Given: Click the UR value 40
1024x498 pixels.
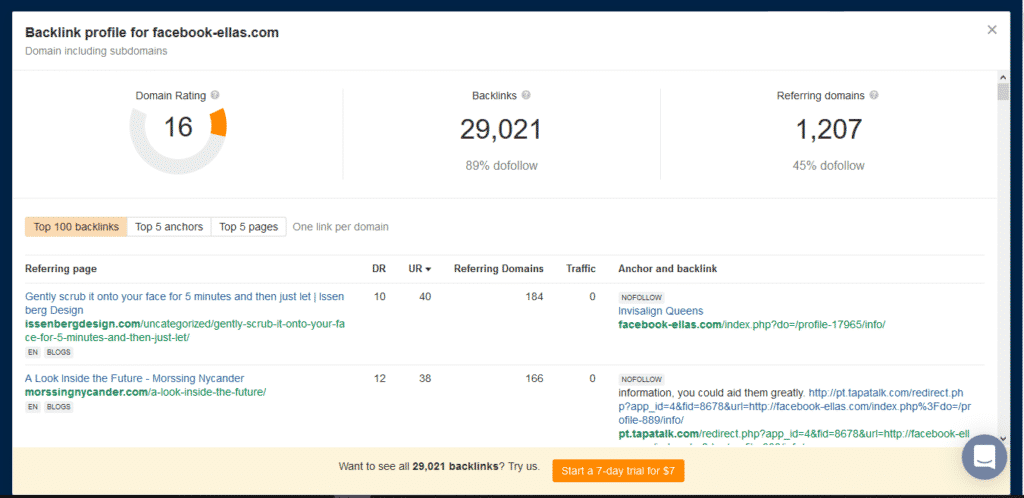Looking at the screenshot, I should (x=425, y=297).
